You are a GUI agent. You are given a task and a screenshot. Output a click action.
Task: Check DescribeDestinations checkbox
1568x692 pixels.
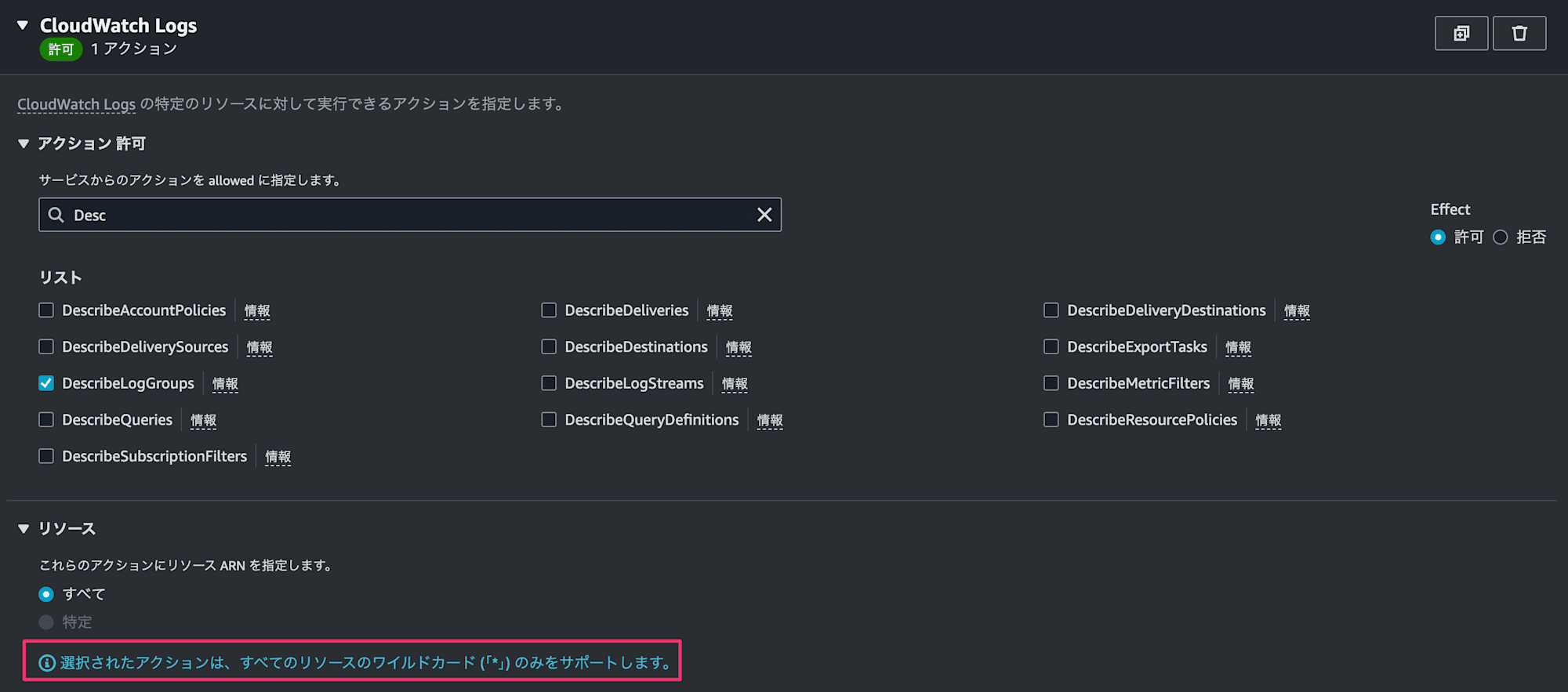[x=549, y=346]
